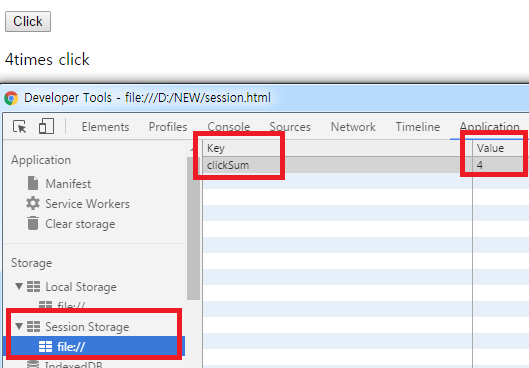
Task: Toggle the device toolbar icon
Action: 46,126
